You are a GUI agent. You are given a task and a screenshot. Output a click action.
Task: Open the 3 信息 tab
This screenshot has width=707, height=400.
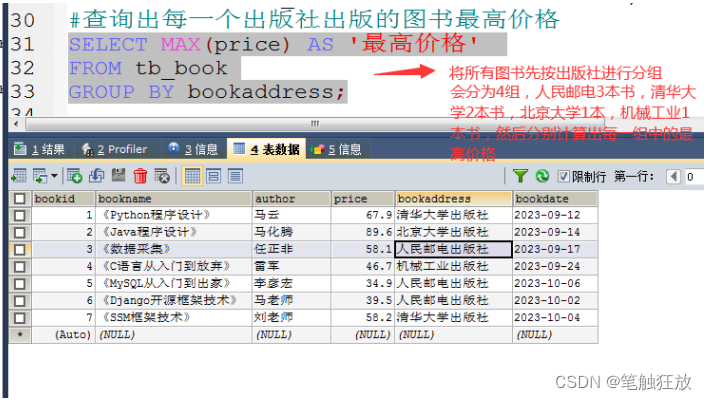coord(193,149)
